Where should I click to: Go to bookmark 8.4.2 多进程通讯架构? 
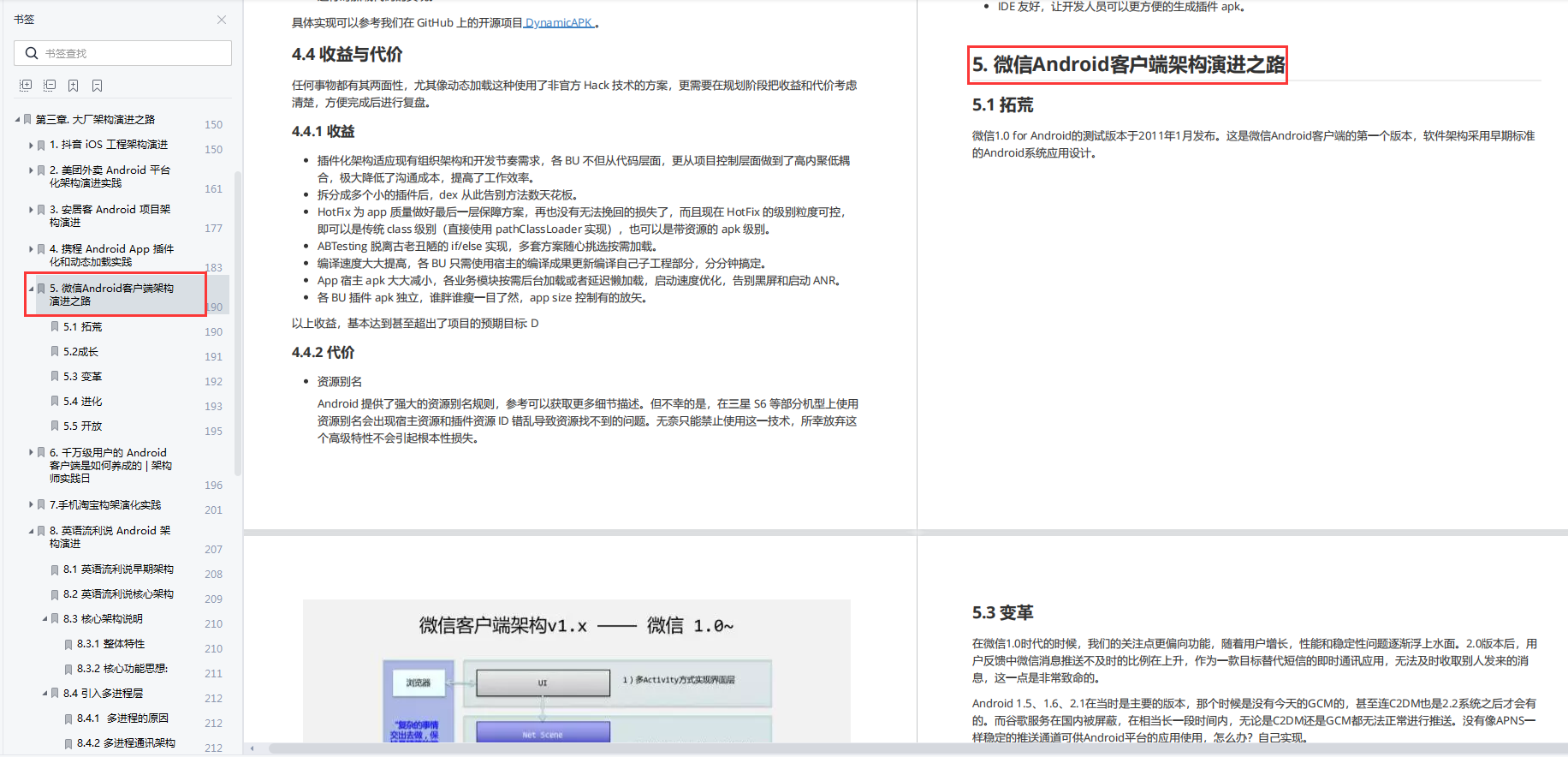[x=126, y=743]
